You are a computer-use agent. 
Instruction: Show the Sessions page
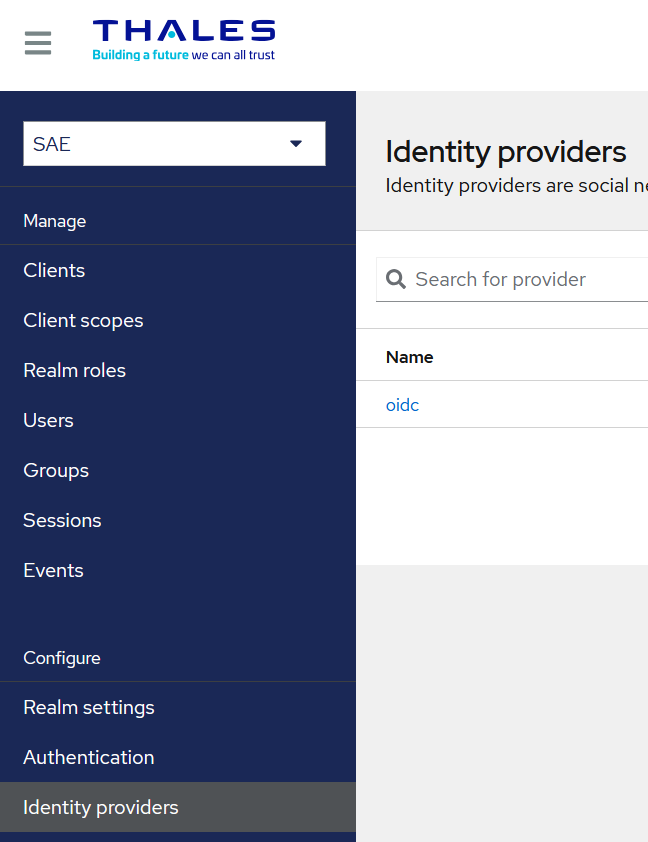(x=62, y=520)
